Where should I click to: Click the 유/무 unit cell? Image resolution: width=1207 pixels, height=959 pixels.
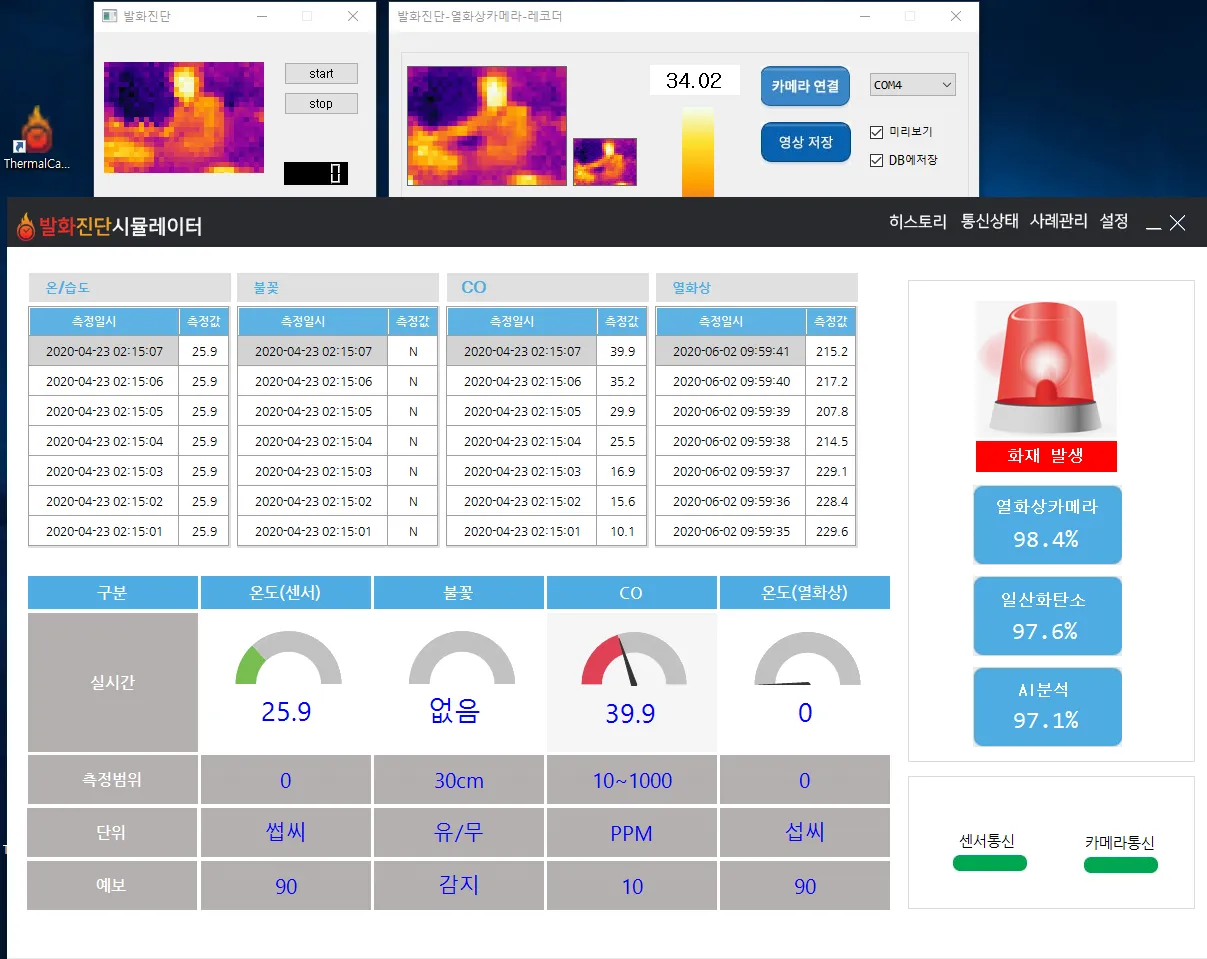point(459,833)
